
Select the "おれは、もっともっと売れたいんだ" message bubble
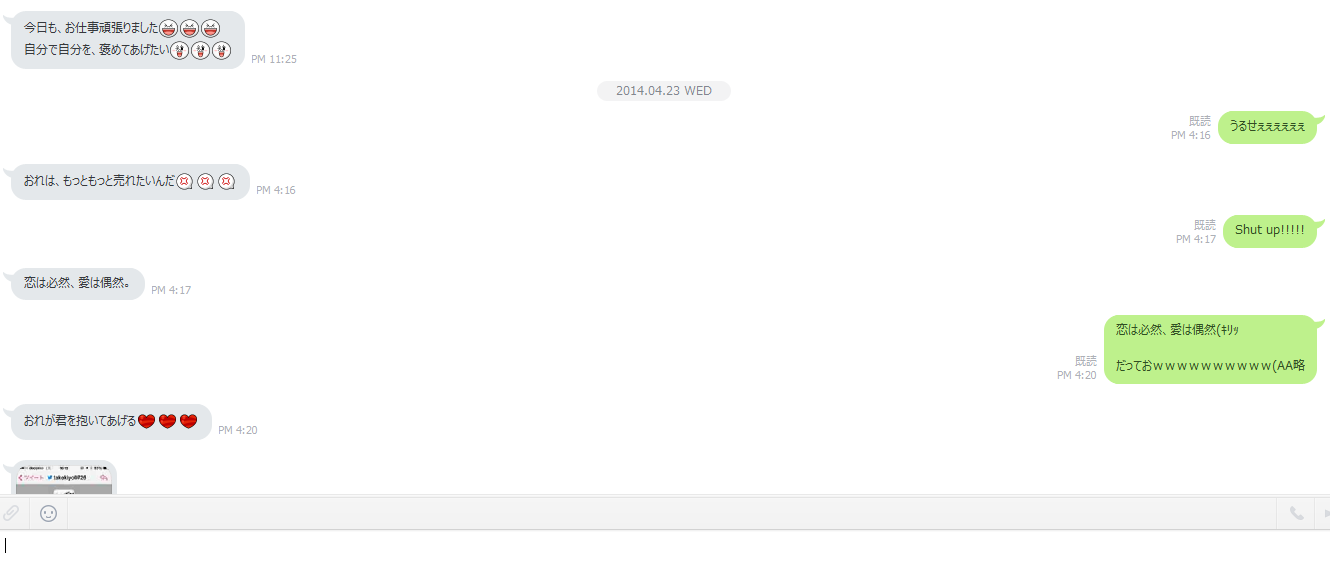click(130, 182)
